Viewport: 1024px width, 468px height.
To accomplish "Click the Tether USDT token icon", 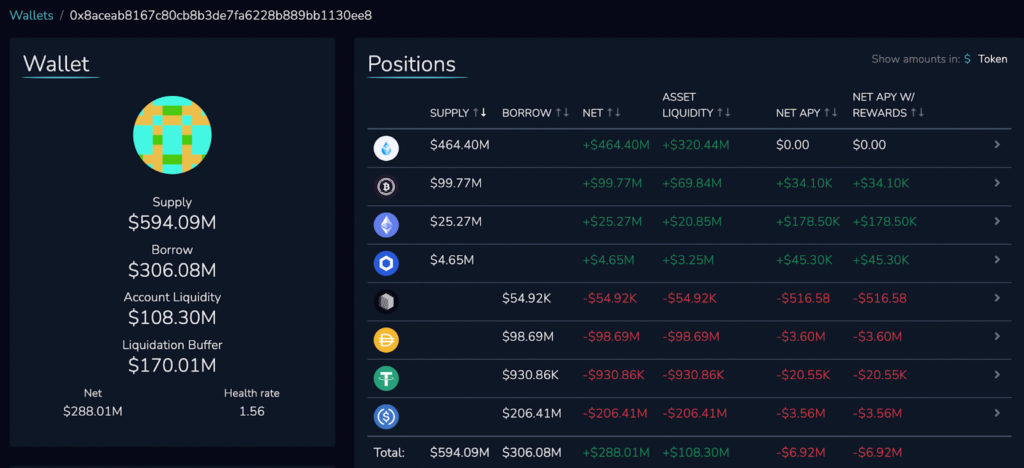I will click(386, 378).
